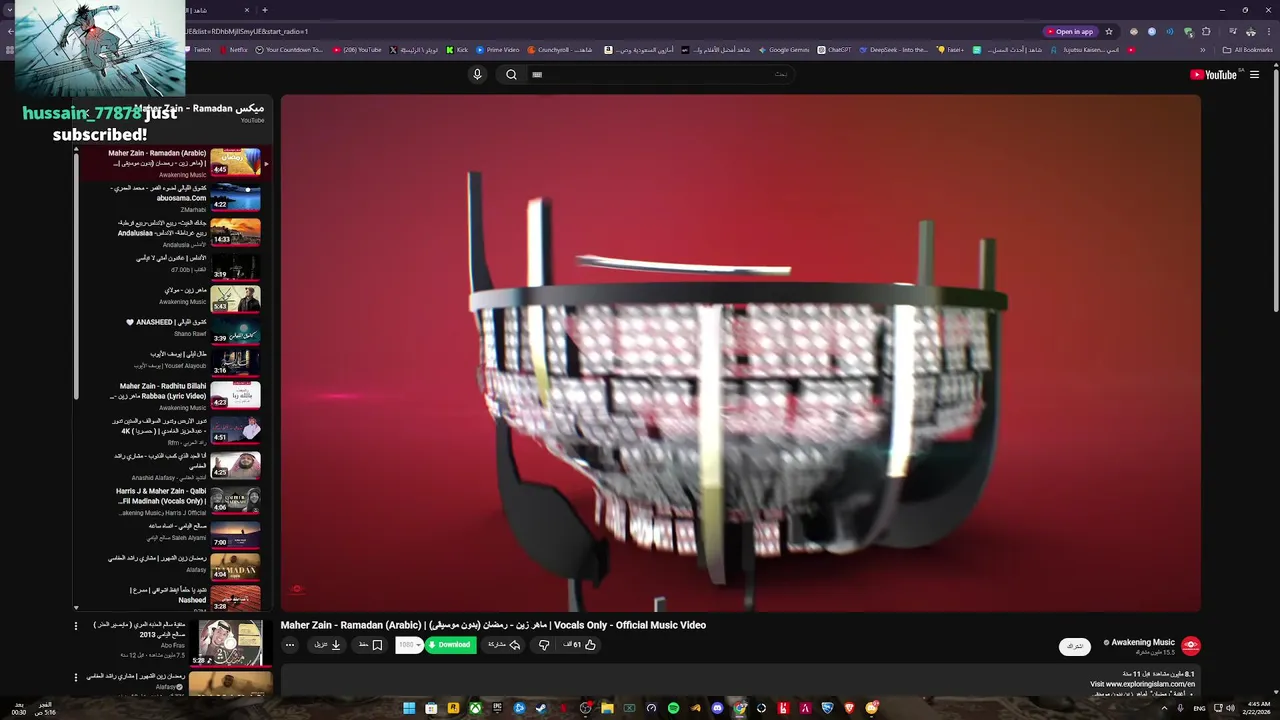
Task: Open the Windows Start menu
Action: pos(409,708)
